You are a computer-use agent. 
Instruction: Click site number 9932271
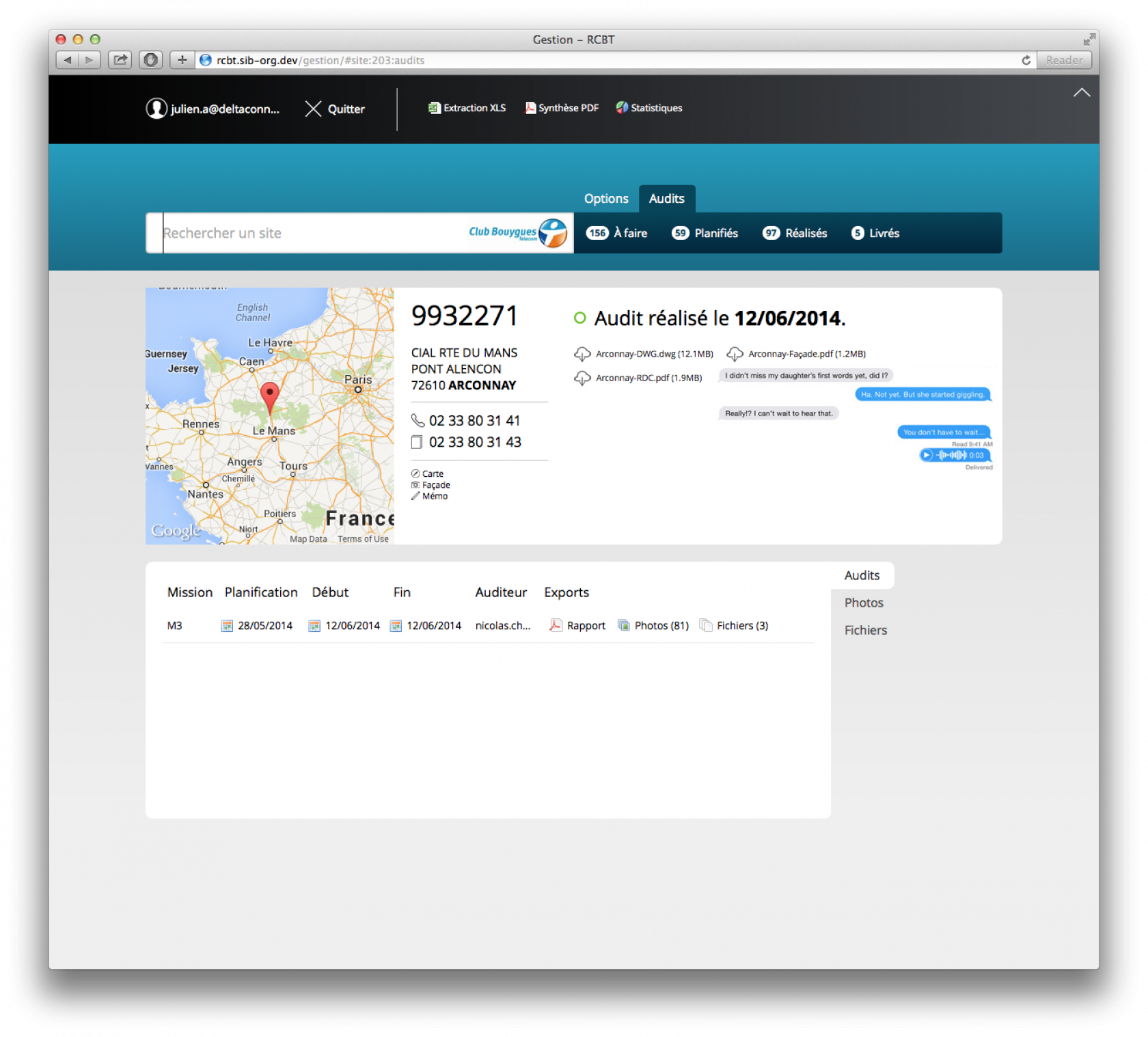[465, 316]
